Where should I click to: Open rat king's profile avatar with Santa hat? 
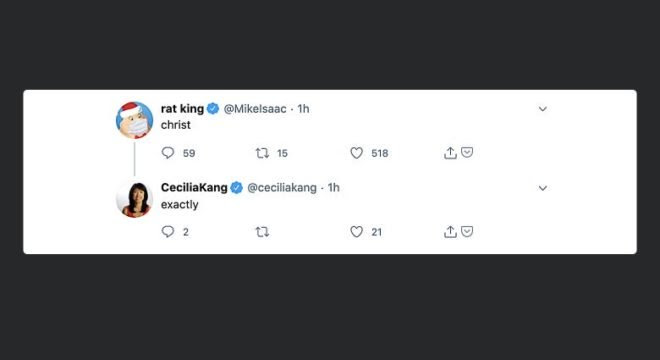[134, 120]
